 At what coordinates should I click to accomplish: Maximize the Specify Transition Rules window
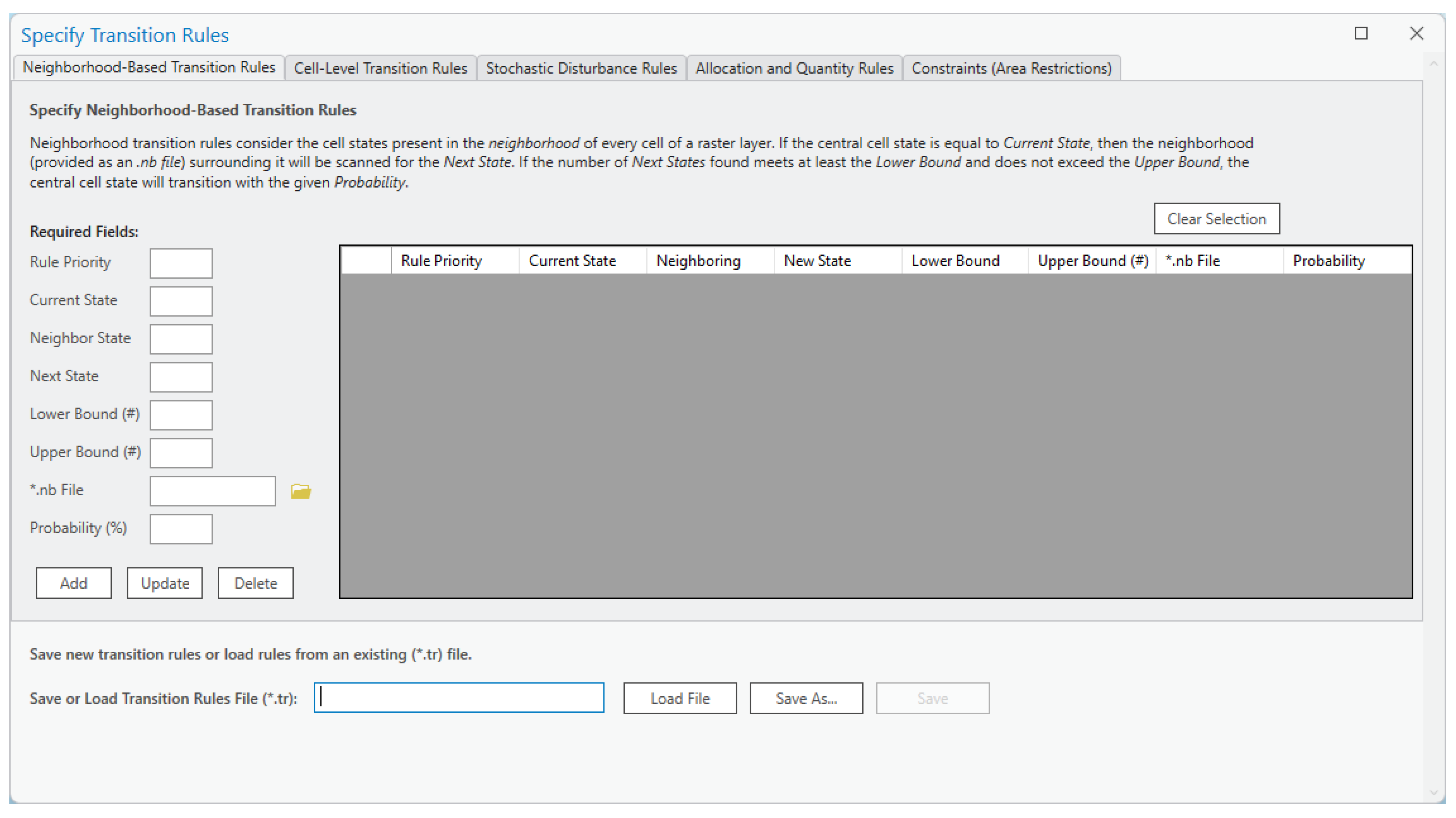[x=1360, y=34]
